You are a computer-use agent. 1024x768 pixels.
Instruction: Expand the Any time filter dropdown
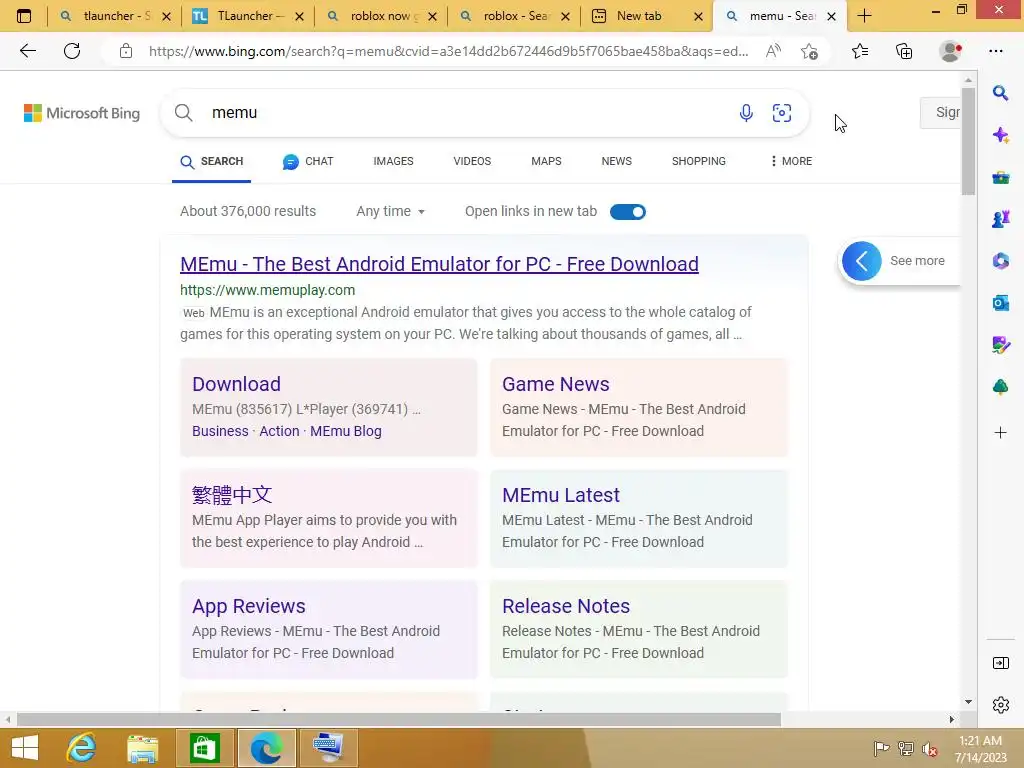(391, 211)
